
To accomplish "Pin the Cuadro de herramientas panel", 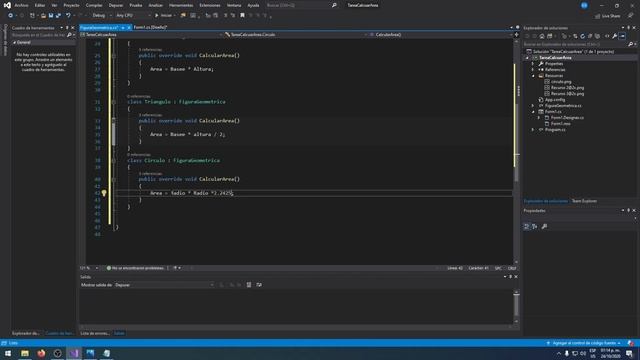I will coord(67,28).
